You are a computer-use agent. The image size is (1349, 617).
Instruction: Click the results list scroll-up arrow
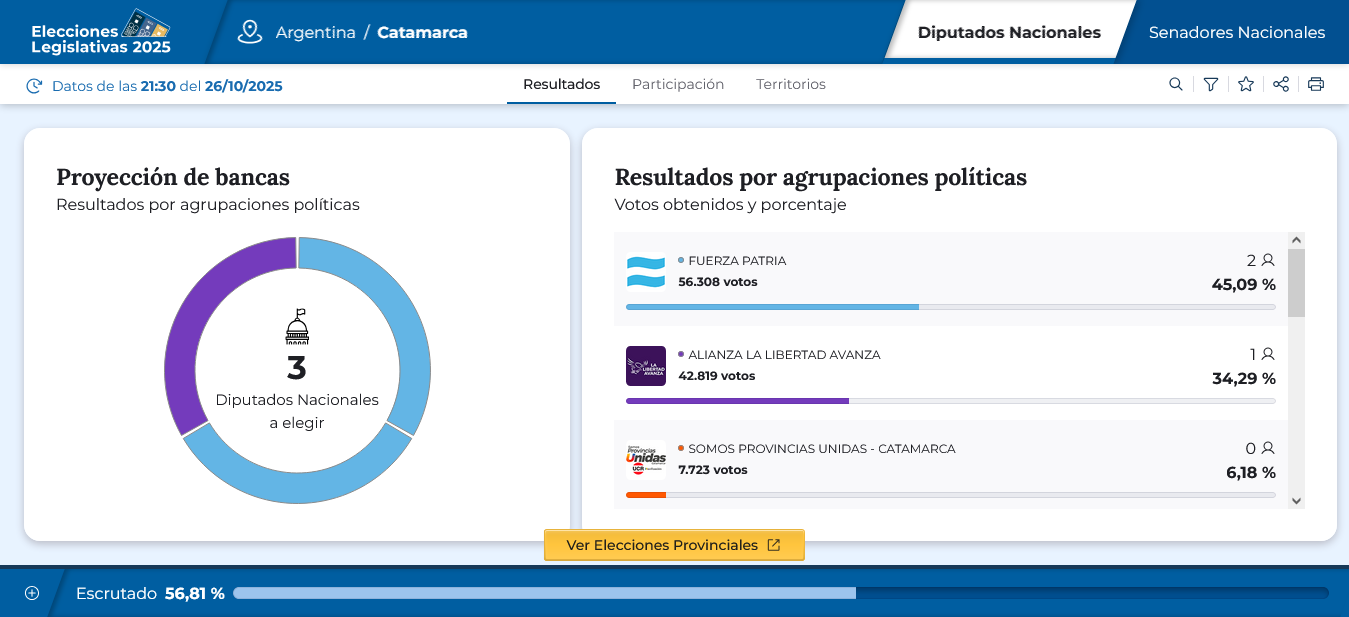point(1296,240)
